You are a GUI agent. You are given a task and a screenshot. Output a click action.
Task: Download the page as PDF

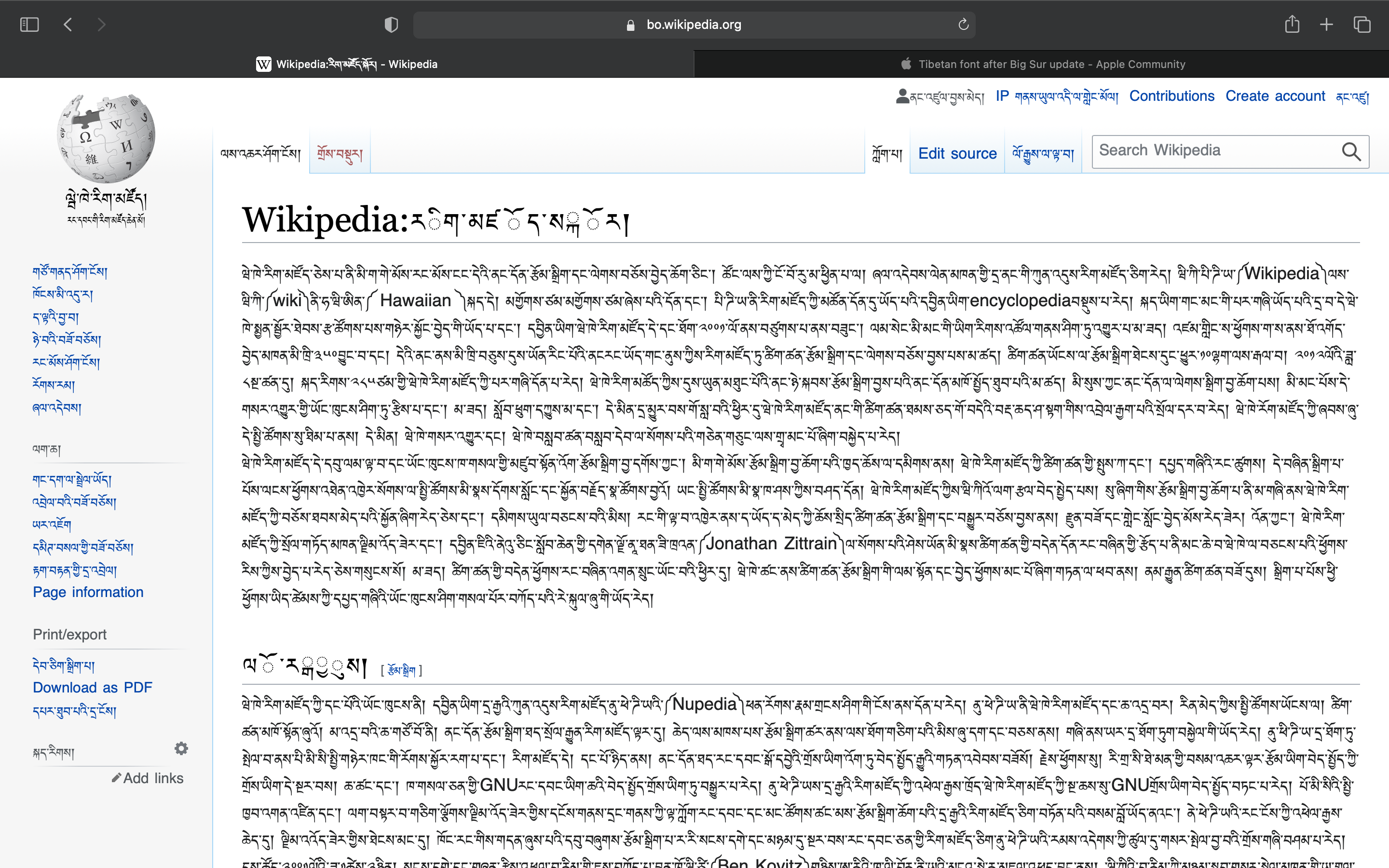coord(93,687)
